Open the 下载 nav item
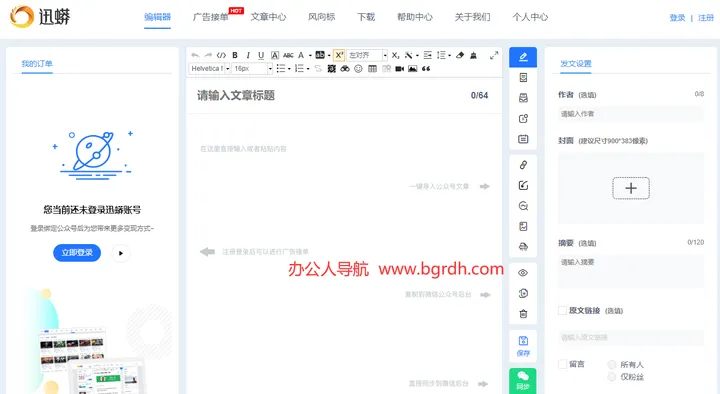 click(x=366, y=17)
